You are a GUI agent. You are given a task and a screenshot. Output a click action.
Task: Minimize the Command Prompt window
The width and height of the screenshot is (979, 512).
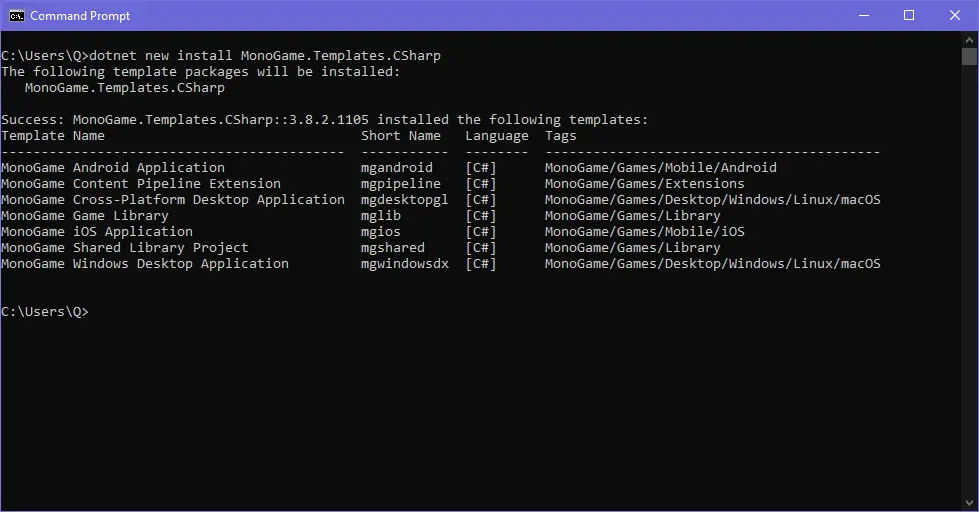pos(864,16)
